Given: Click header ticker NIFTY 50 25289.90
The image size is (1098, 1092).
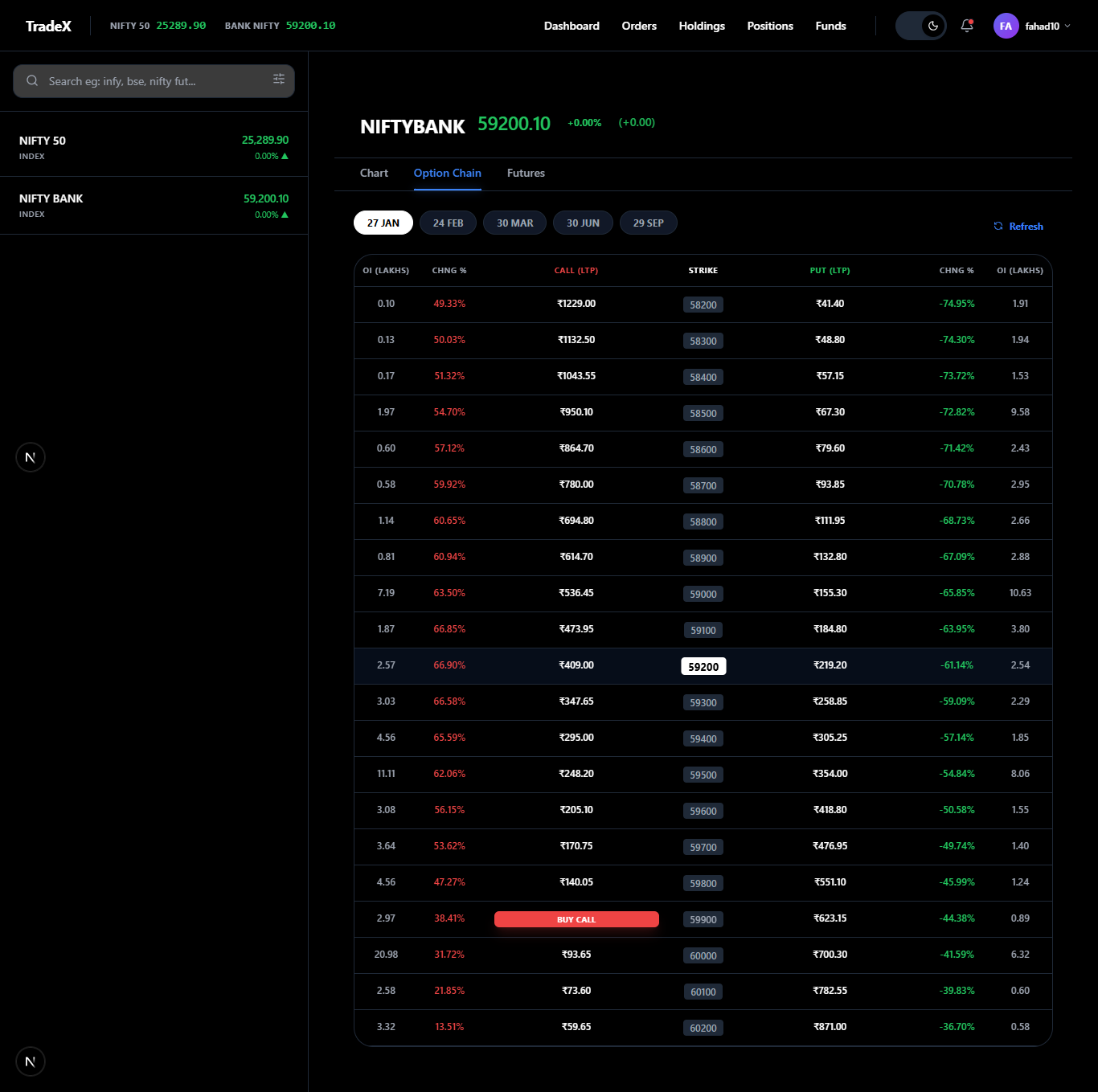Looking at the screenshot, I should pos(158,26).
